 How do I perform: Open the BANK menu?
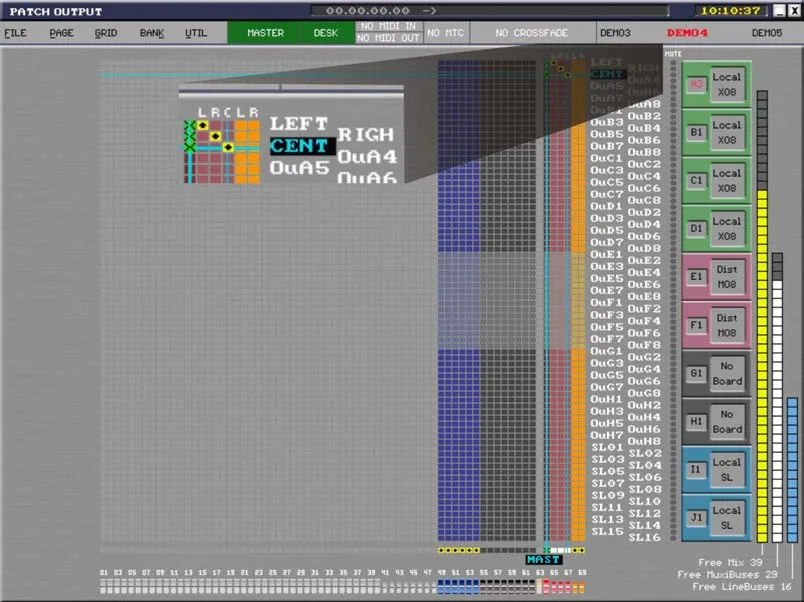[152, 33]
